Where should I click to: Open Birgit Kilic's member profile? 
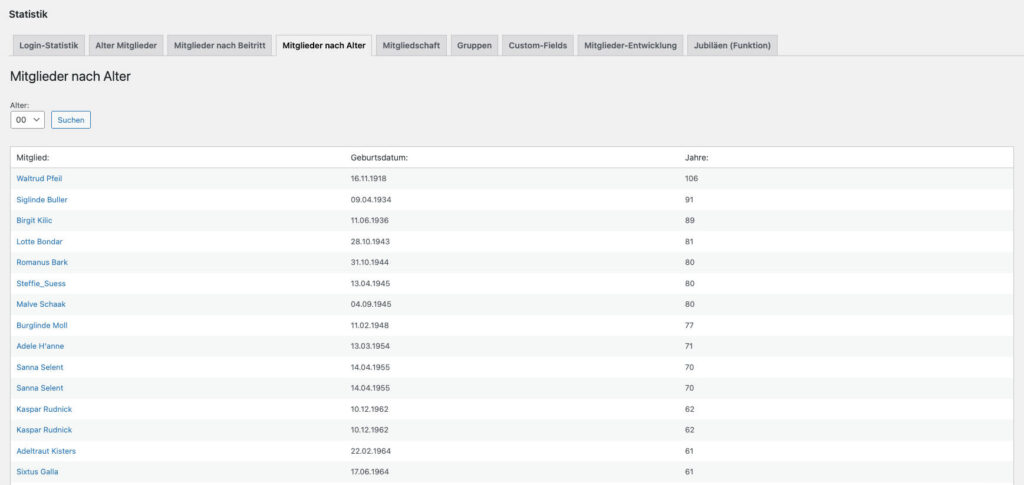click(x=36, y=220)
